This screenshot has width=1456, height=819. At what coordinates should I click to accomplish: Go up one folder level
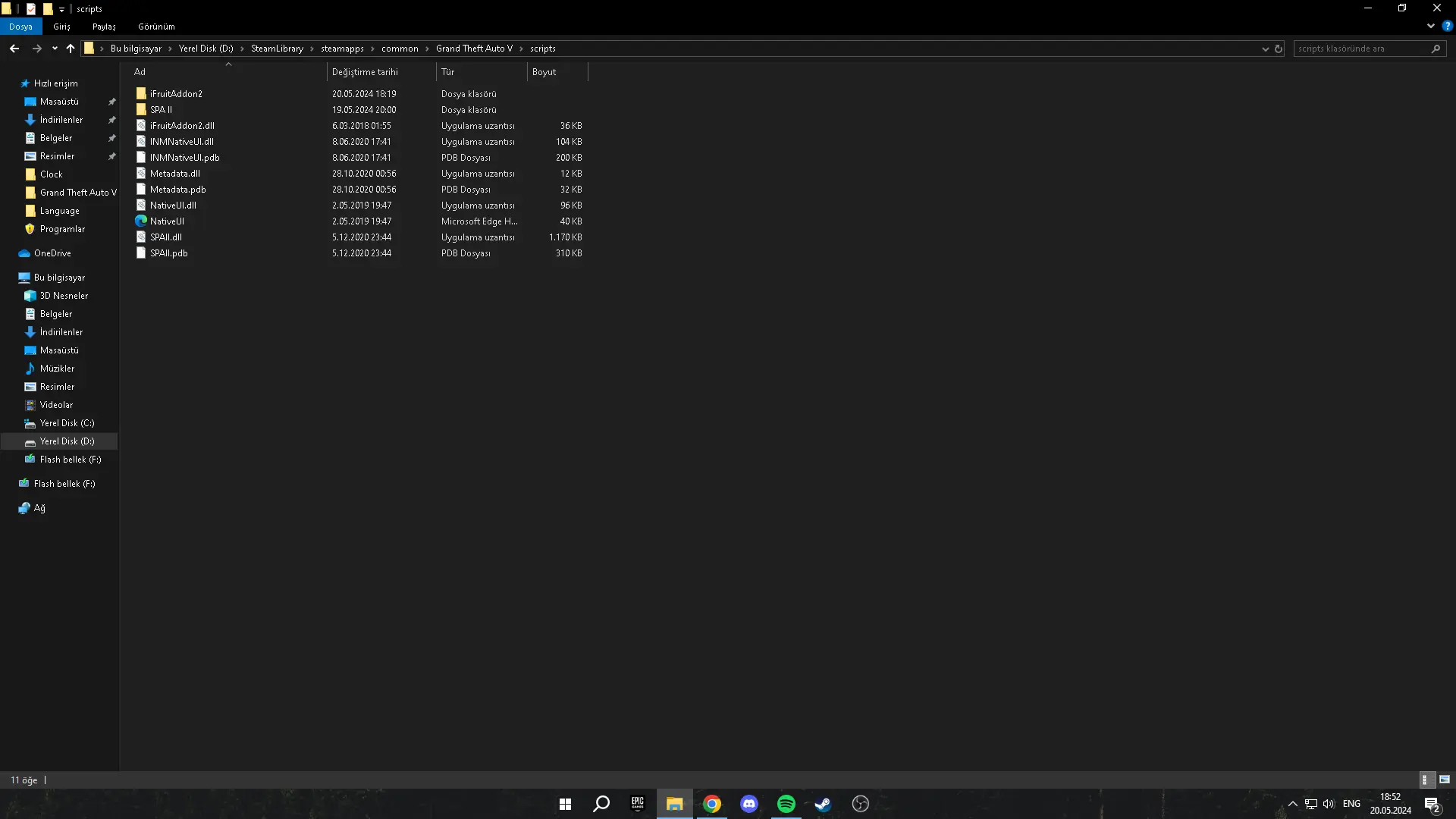tap(71, 49)
